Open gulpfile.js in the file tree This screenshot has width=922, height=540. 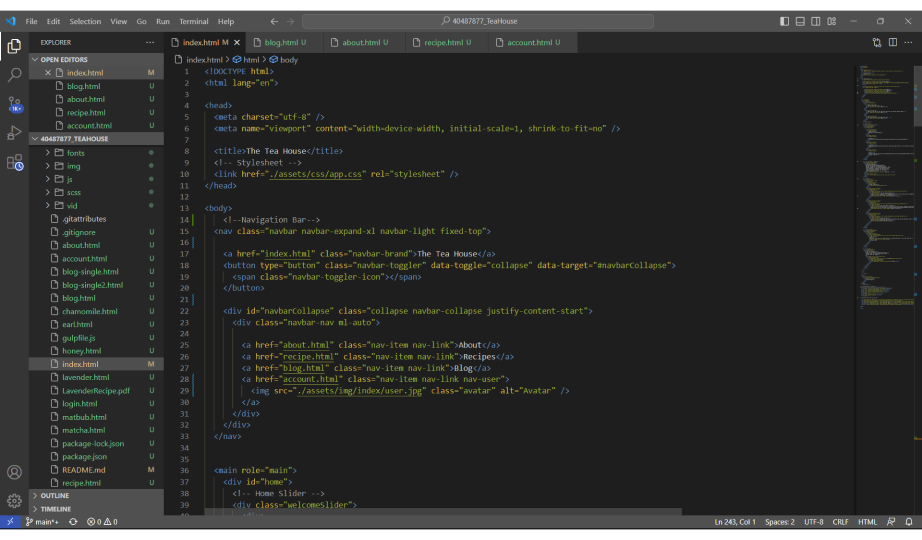pos(79,338)
